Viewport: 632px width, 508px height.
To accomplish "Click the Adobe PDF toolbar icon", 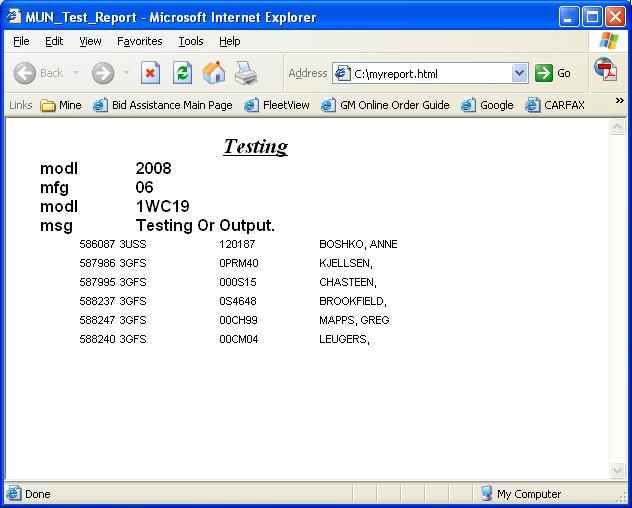I will (x=606, y=69).
